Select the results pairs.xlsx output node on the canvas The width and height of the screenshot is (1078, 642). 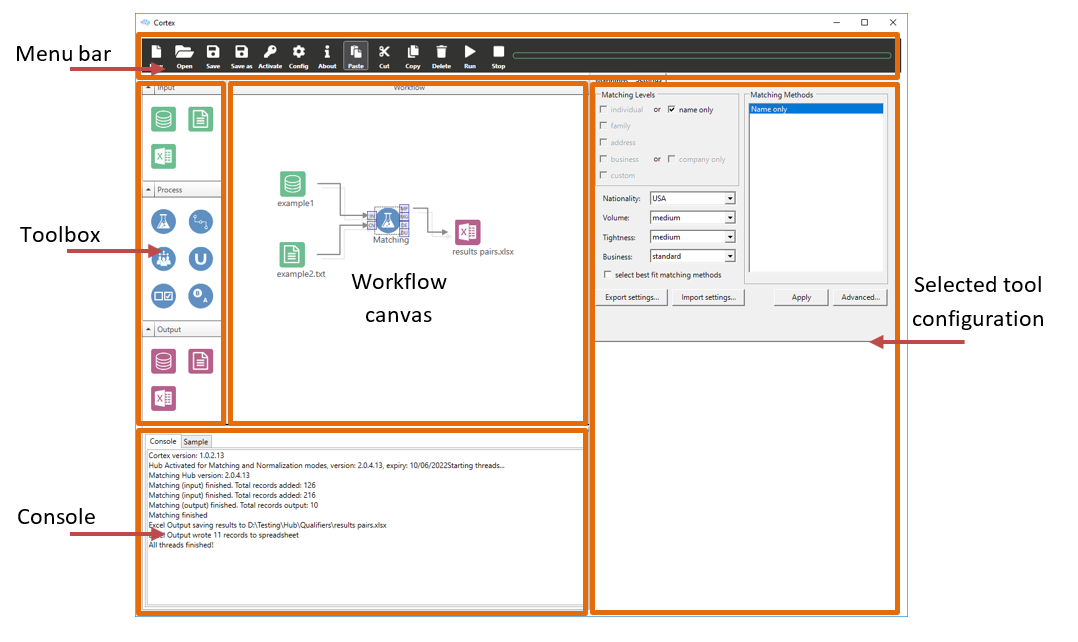click(x=468, y=232)
